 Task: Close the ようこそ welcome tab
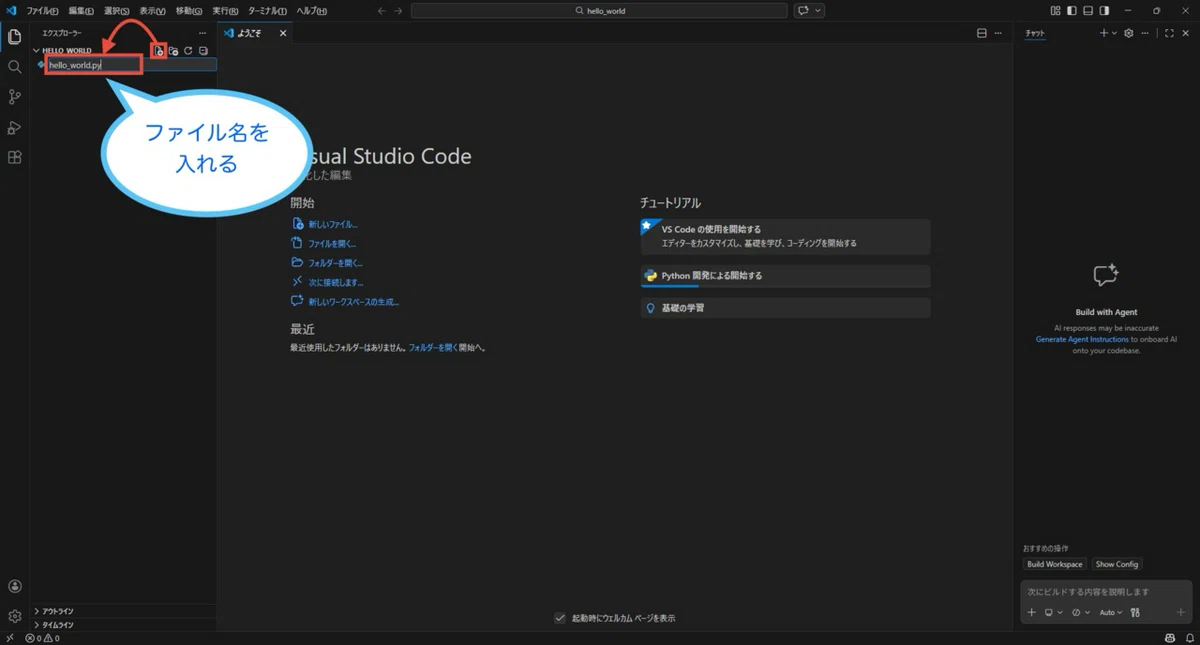pos(283,33)
